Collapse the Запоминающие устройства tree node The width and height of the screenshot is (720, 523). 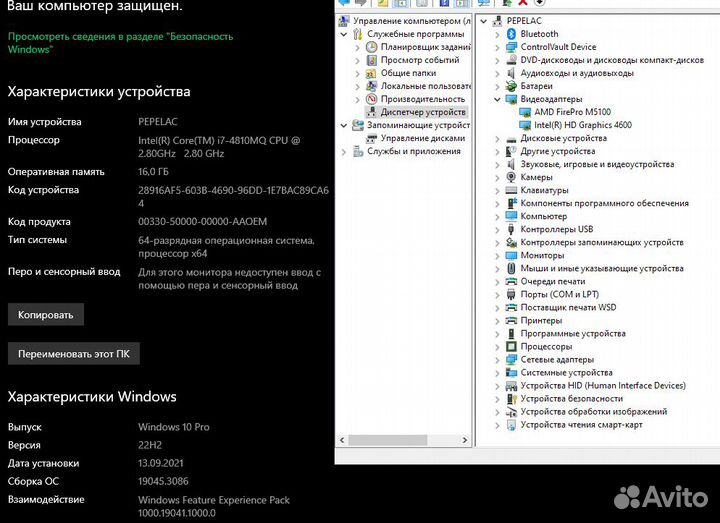pyautogui.click(x=344, y=125)
